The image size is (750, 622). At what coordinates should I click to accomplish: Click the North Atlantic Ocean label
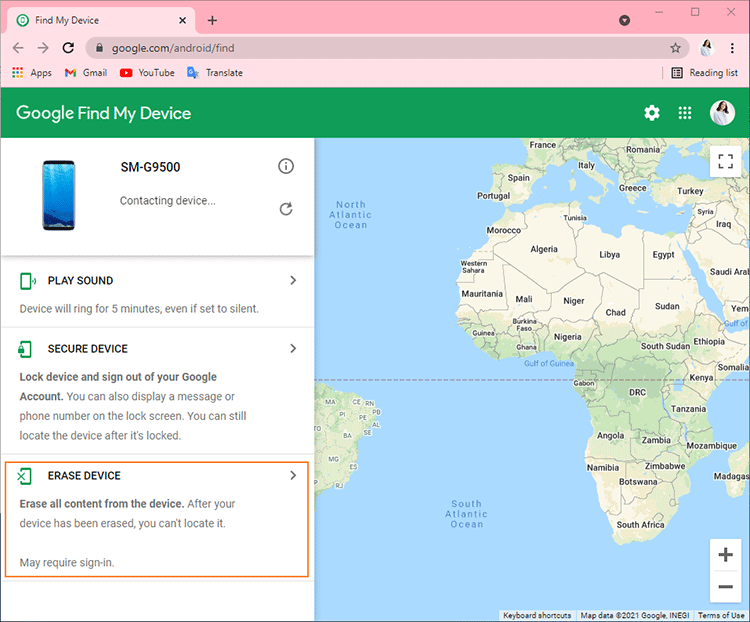coord(350,214)
